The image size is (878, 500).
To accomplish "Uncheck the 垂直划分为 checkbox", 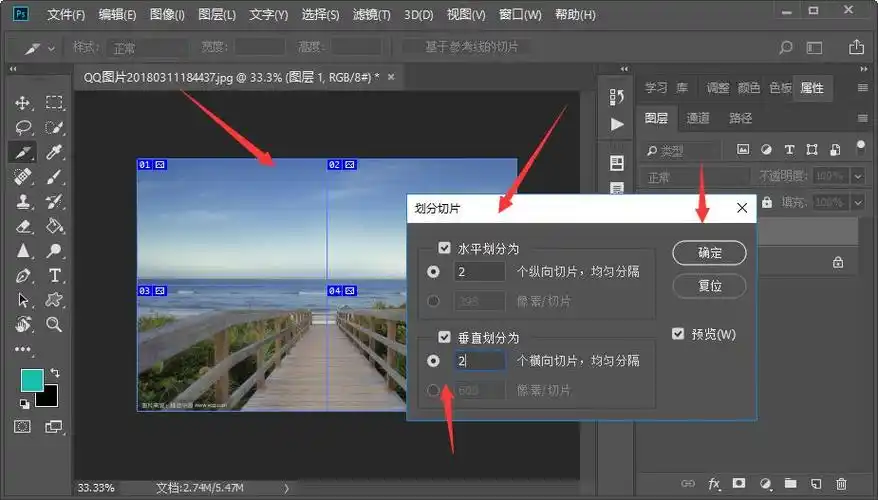I will click(x=444, y=338).
